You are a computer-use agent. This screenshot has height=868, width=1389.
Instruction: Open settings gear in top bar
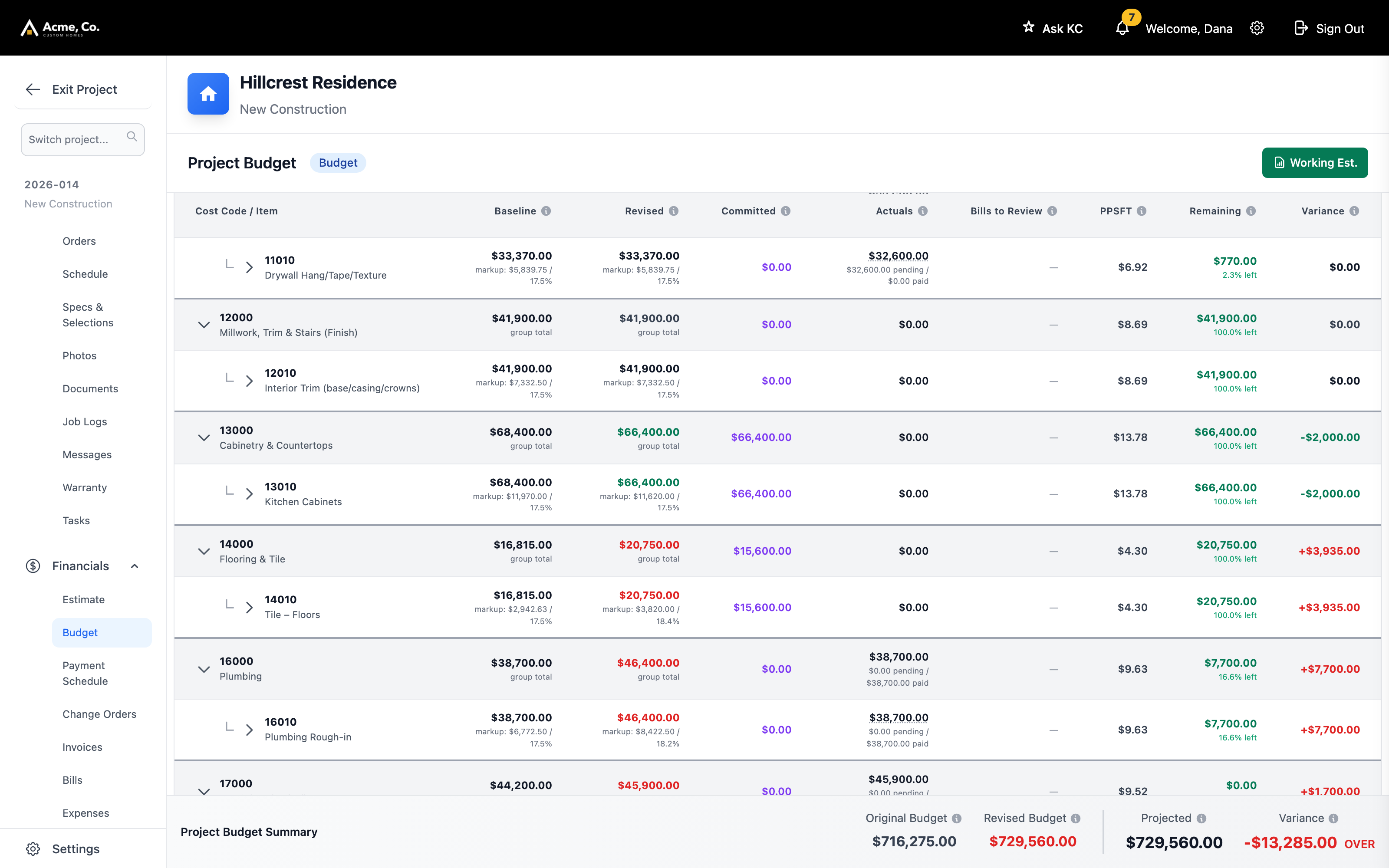pos(1257,28)
